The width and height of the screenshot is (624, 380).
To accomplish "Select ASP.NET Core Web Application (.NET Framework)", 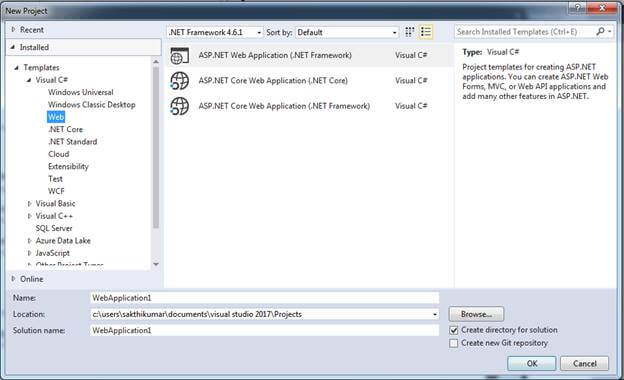I will [309, 106].
